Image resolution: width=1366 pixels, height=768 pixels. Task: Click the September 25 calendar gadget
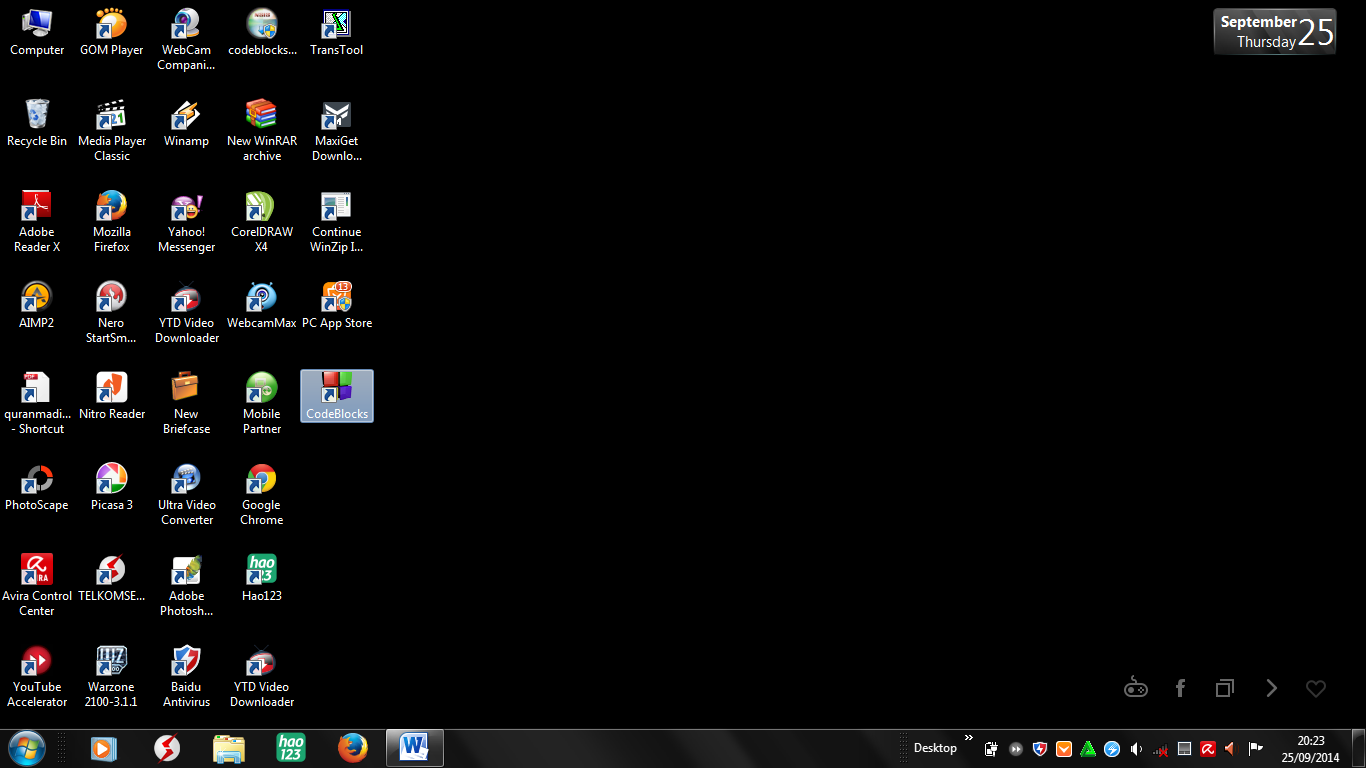coord(1275,32)
